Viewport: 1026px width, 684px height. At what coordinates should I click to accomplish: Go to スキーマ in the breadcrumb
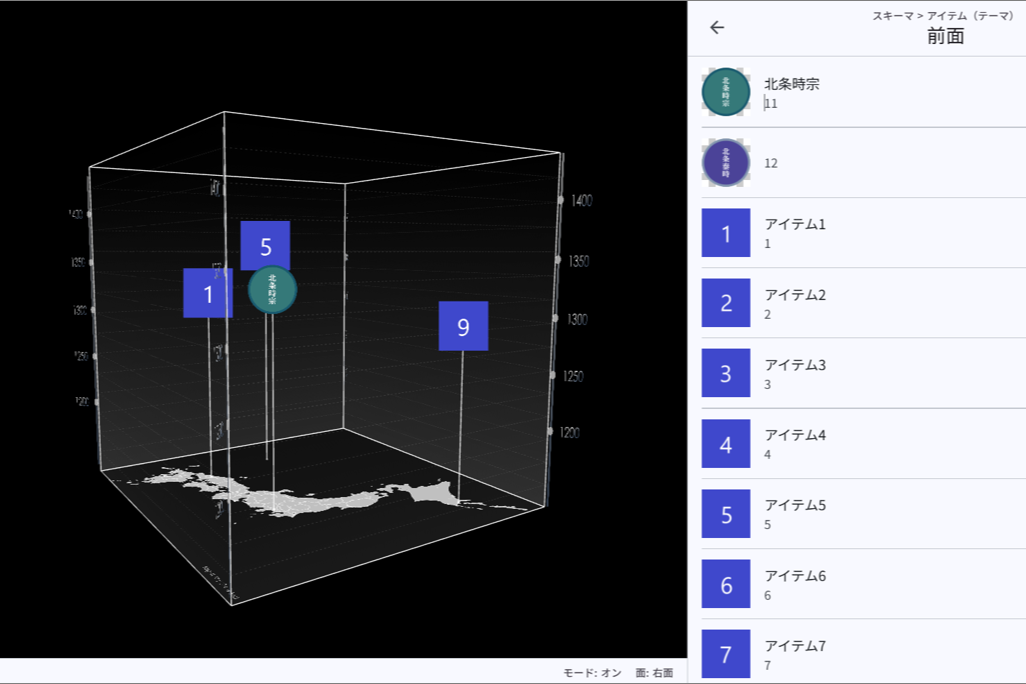click(892, 16)
